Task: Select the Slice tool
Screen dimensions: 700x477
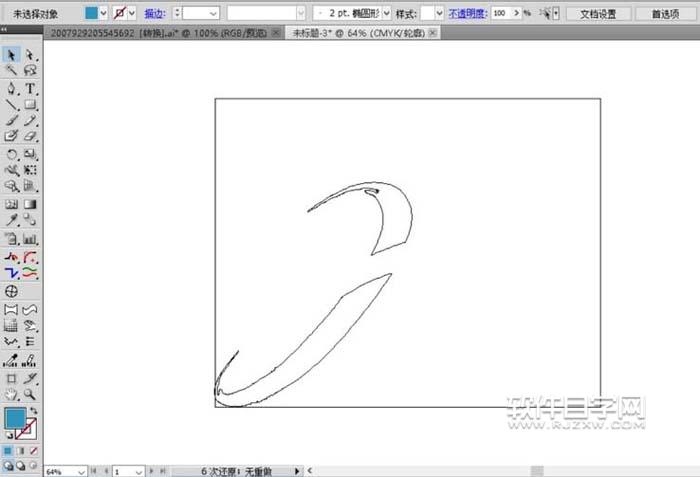Action: coord(30,379)
